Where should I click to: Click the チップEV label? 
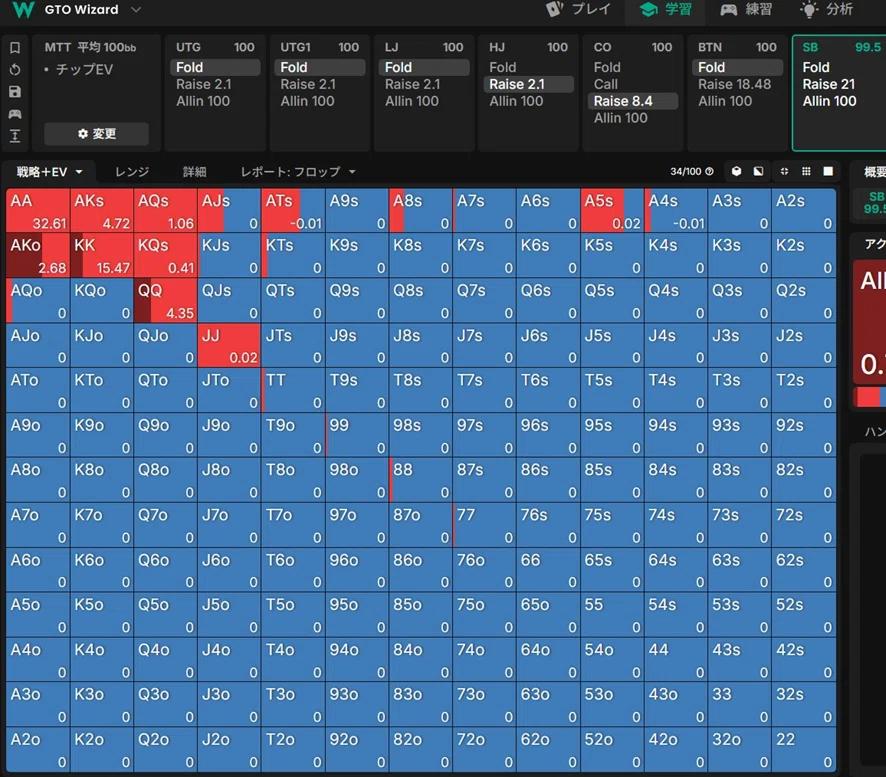click(x=84, y=70)
